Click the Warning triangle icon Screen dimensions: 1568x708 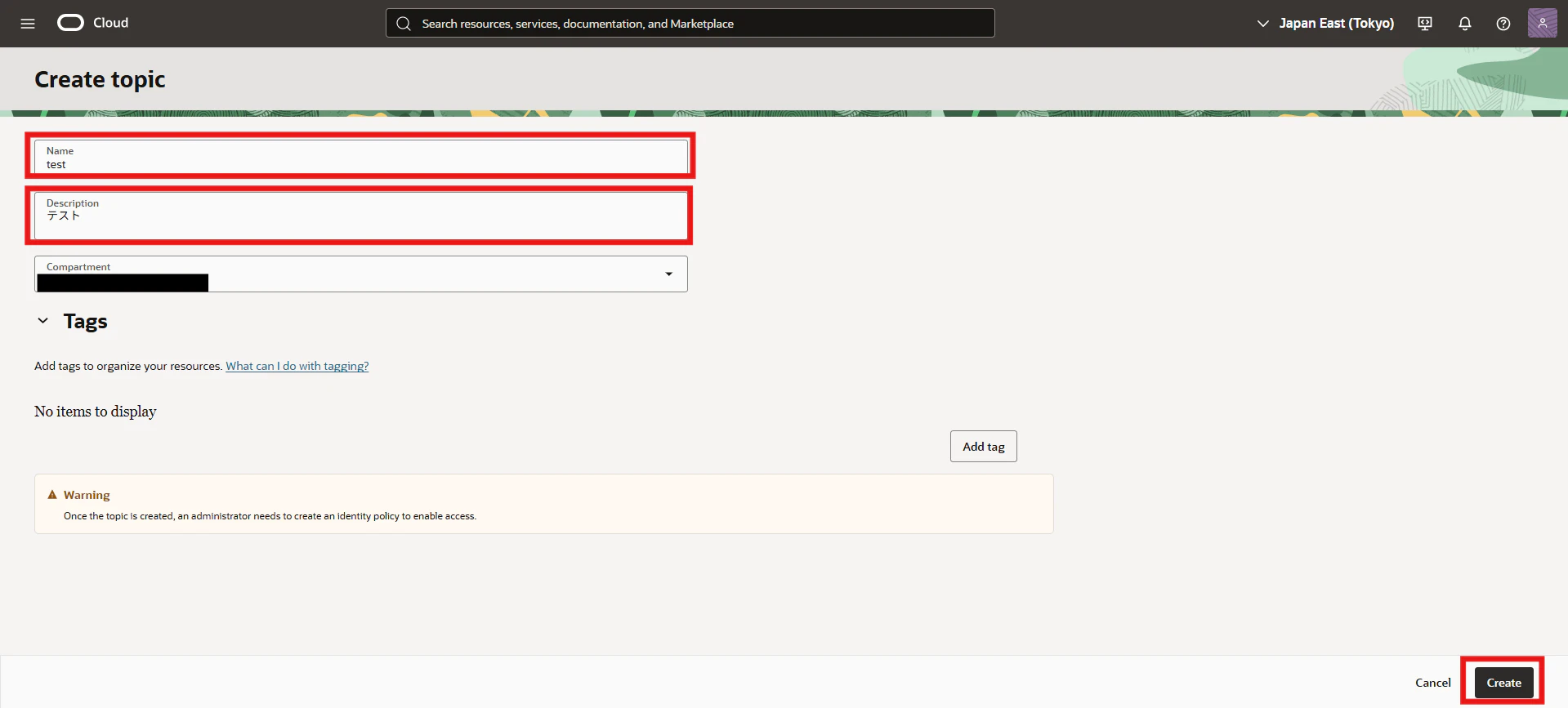pyautogui.click(x=52, y=495)
